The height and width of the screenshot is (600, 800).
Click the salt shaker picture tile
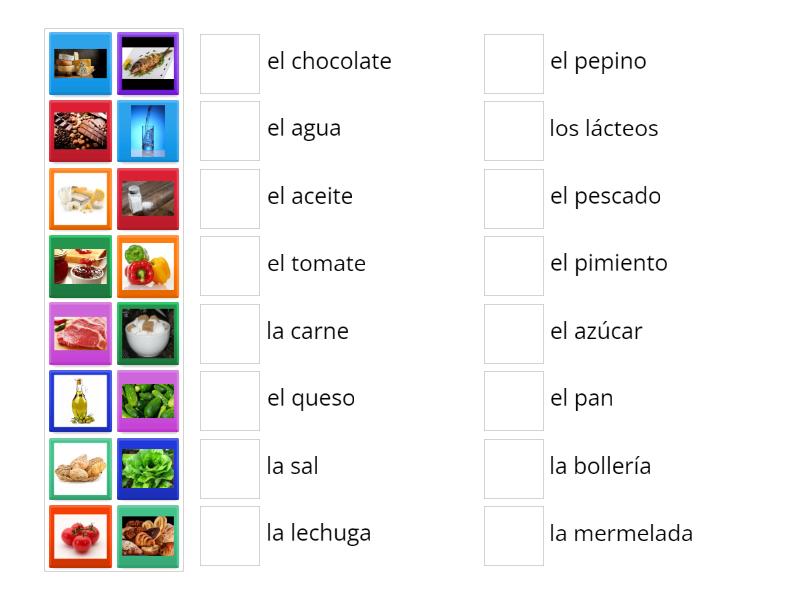coord(147,198)
